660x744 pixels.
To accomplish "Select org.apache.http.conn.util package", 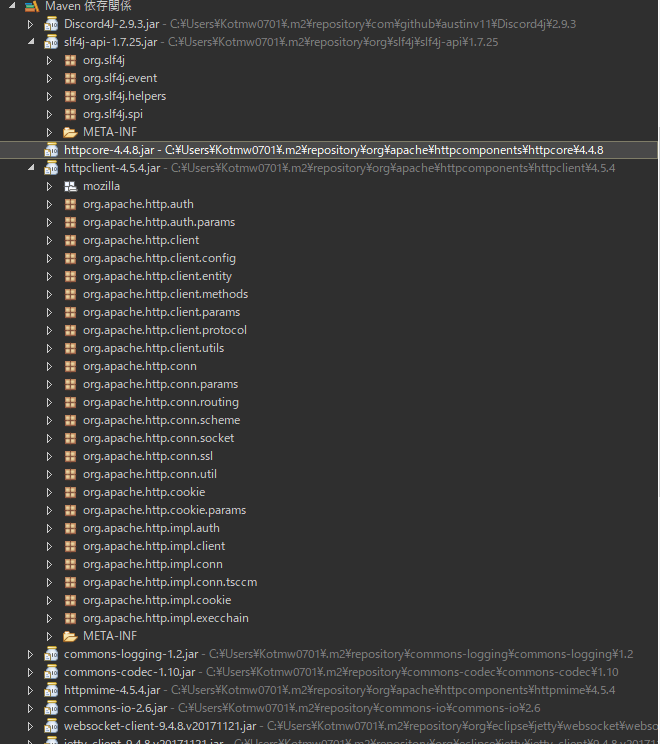I will coord(149,474).
